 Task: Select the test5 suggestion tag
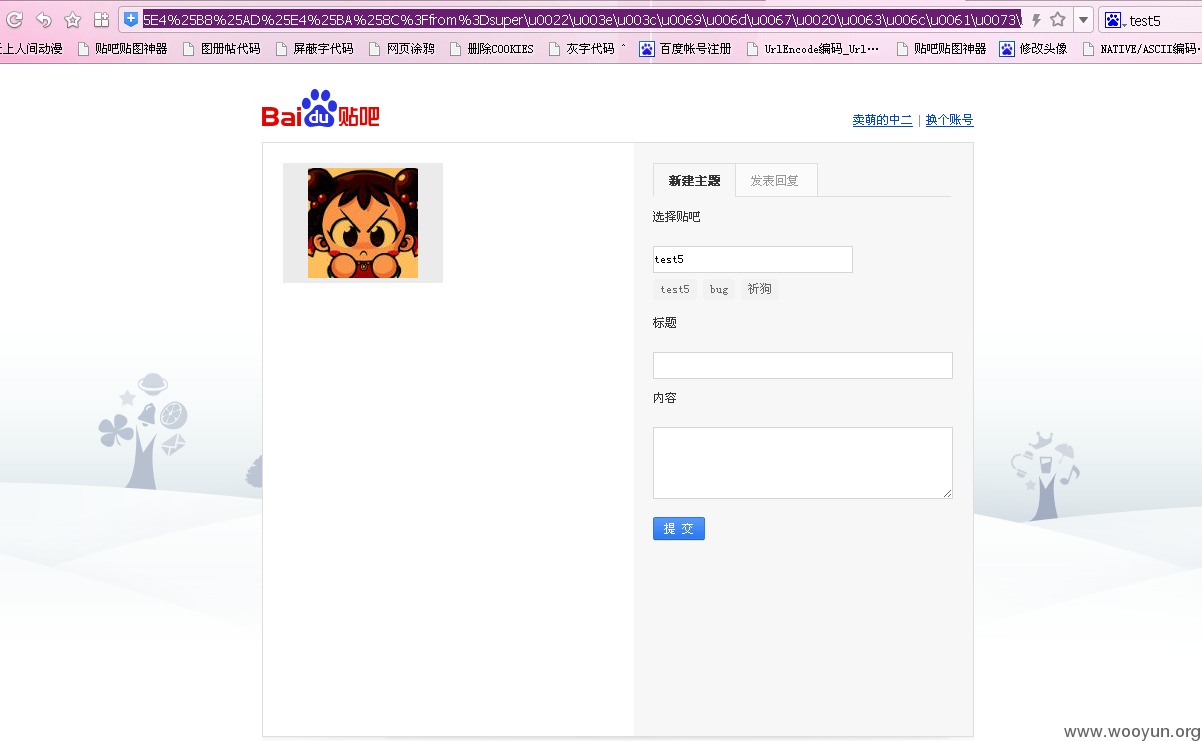pos(675,289)
